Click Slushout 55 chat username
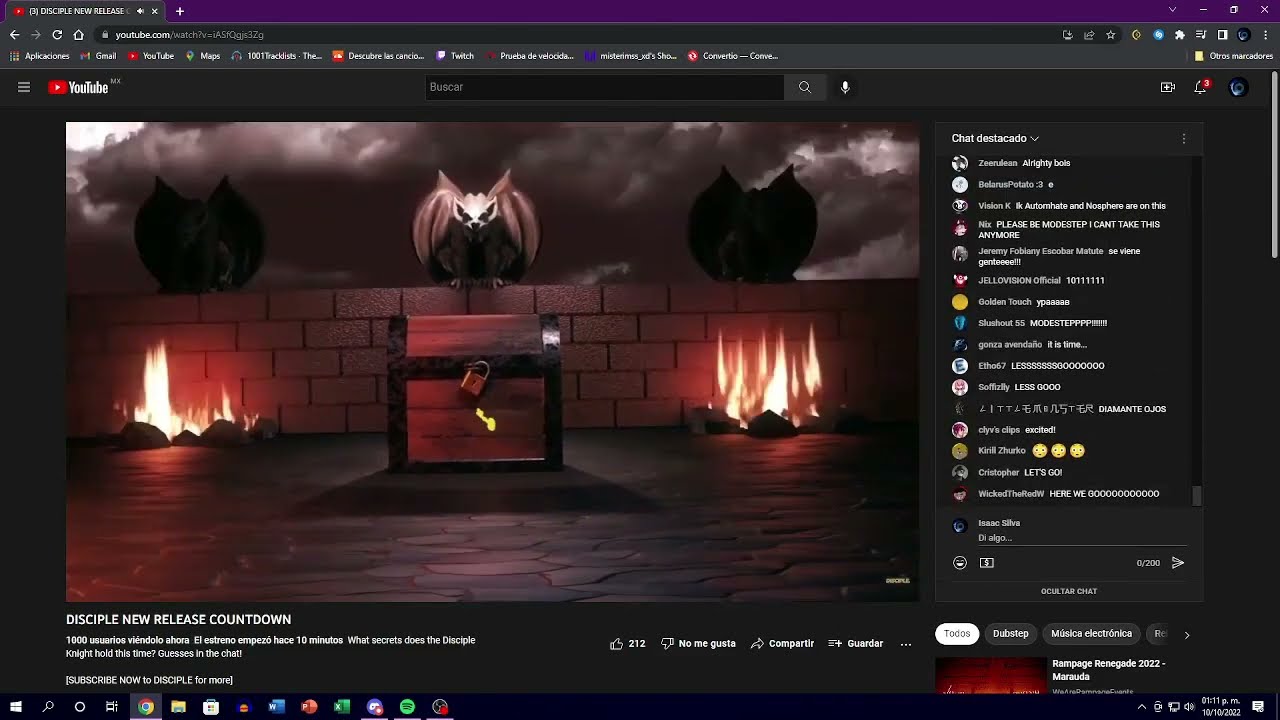The height and width of the screenshot is (720, 1280). pos(1001,323)
